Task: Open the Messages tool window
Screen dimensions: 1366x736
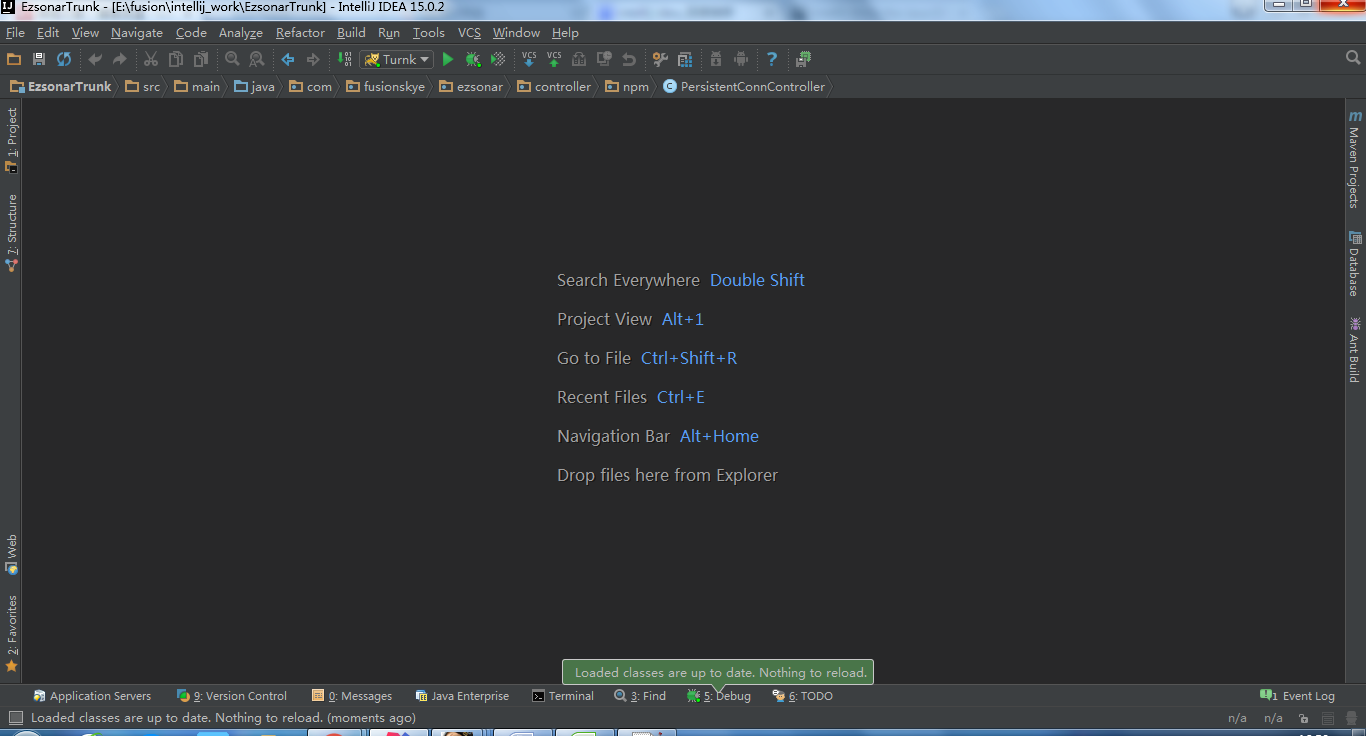Action: [x=352, y=696]
